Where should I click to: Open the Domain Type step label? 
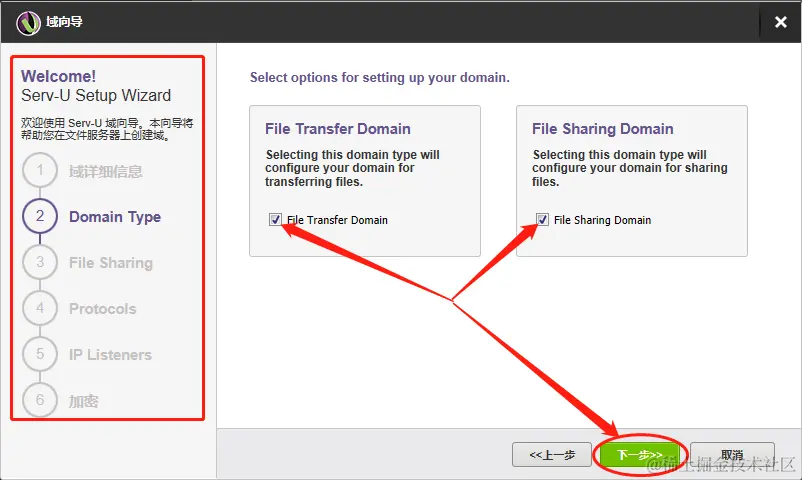click(115, 217)
